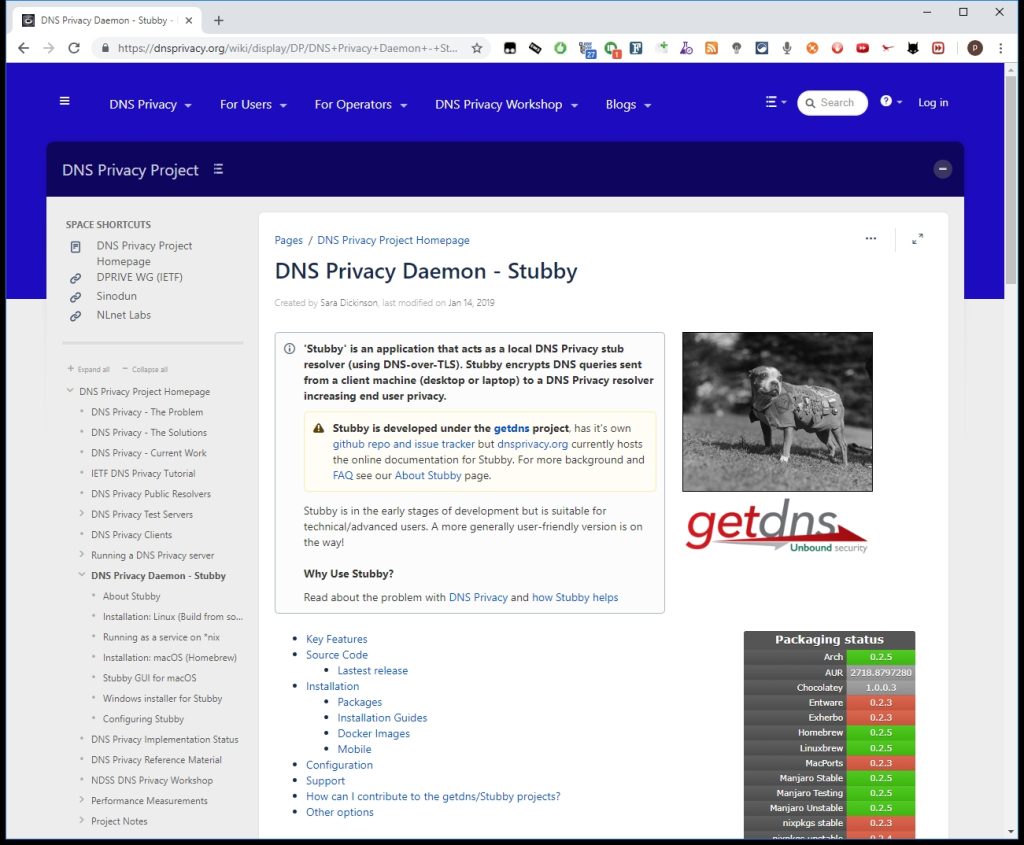
Task: Open the DNS Privacy Project space title
Action: (x=130, y=170)
